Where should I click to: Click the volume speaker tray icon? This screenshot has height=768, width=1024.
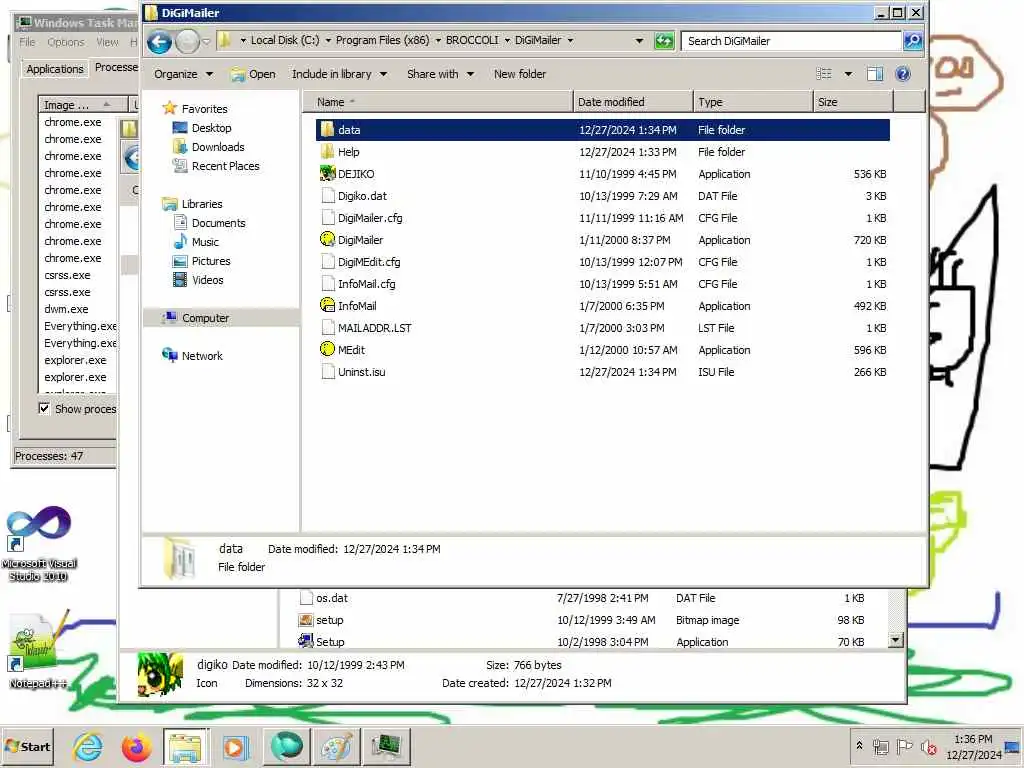pyautogui.click(x=928, y=746)
